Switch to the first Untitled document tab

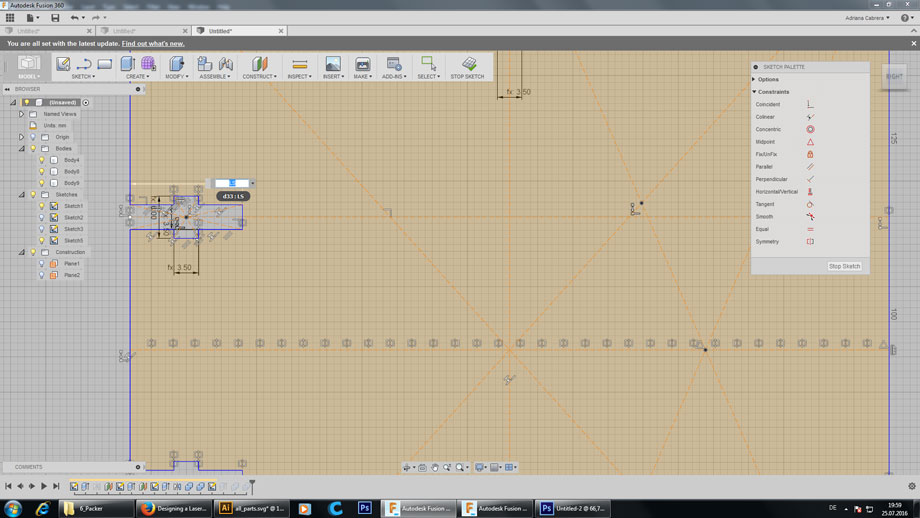[x=48, y=31]
